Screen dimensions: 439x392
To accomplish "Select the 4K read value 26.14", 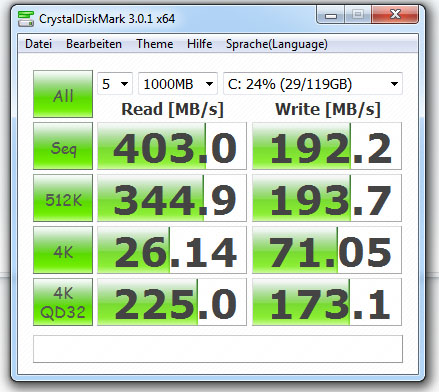I will click(172, 250).
